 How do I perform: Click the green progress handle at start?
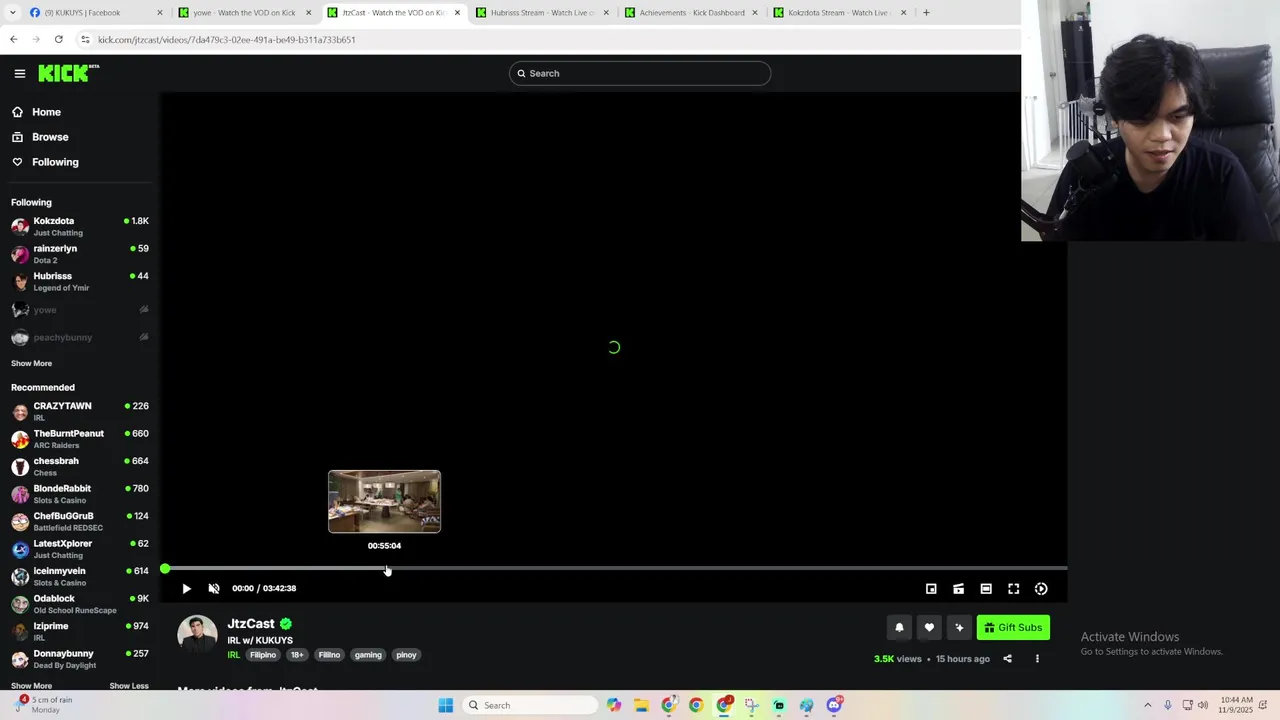click(x=165, y=568)
